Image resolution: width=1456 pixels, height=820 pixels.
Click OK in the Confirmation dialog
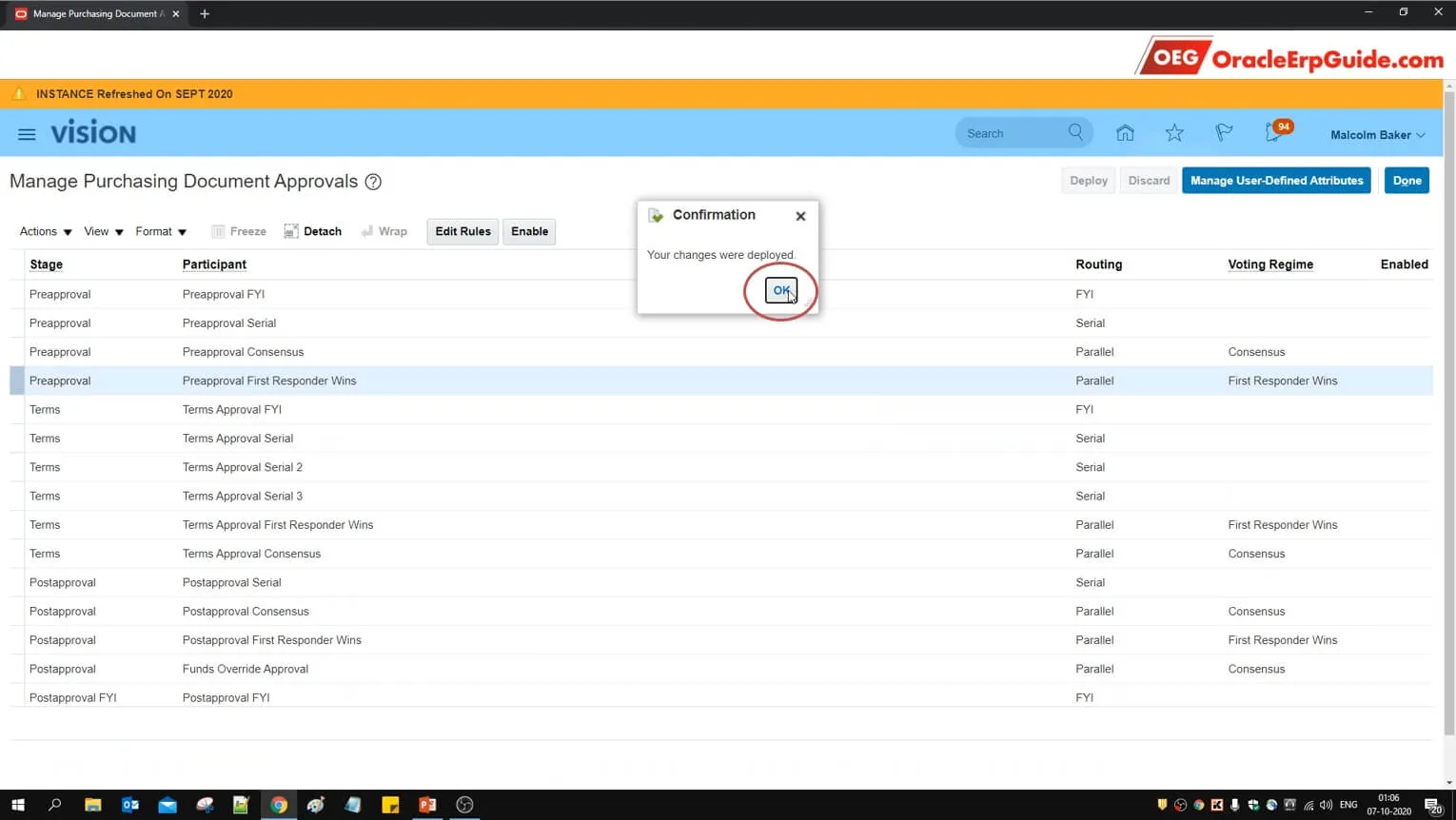(780, 290)
